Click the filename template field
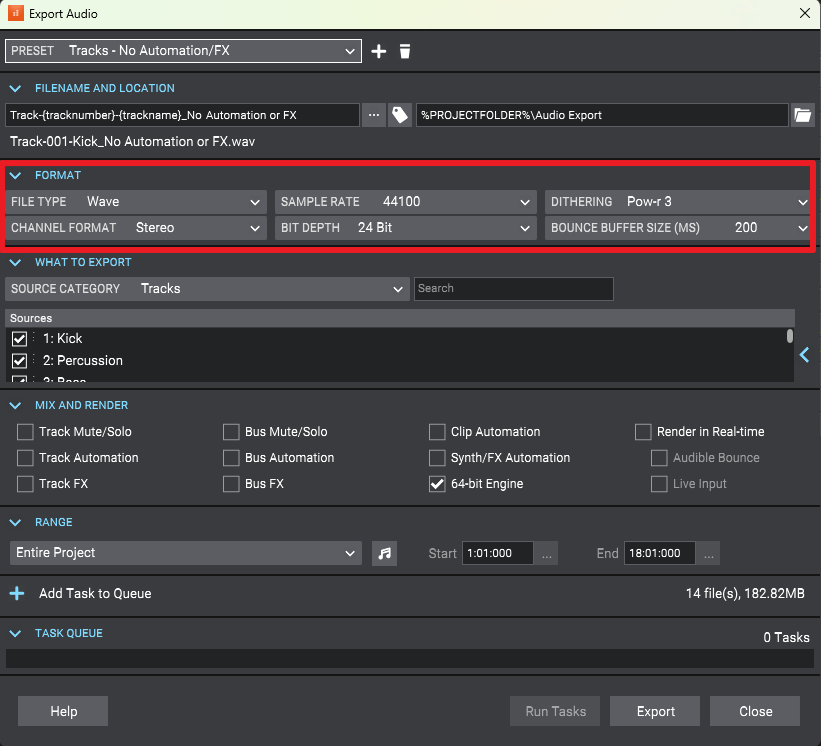 182,115
